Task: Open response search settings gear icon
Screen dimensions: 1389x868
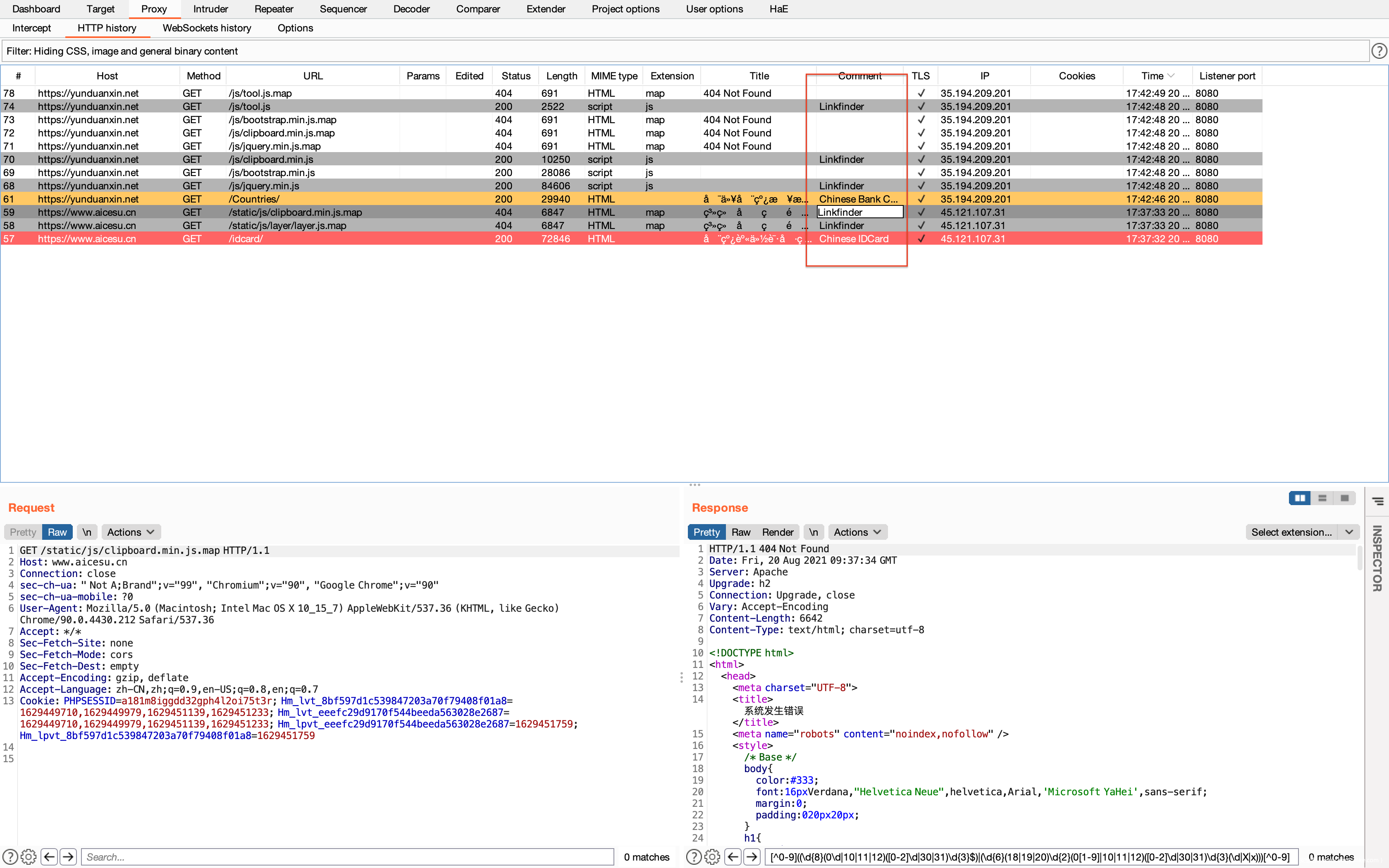Action: pos(712,856)
